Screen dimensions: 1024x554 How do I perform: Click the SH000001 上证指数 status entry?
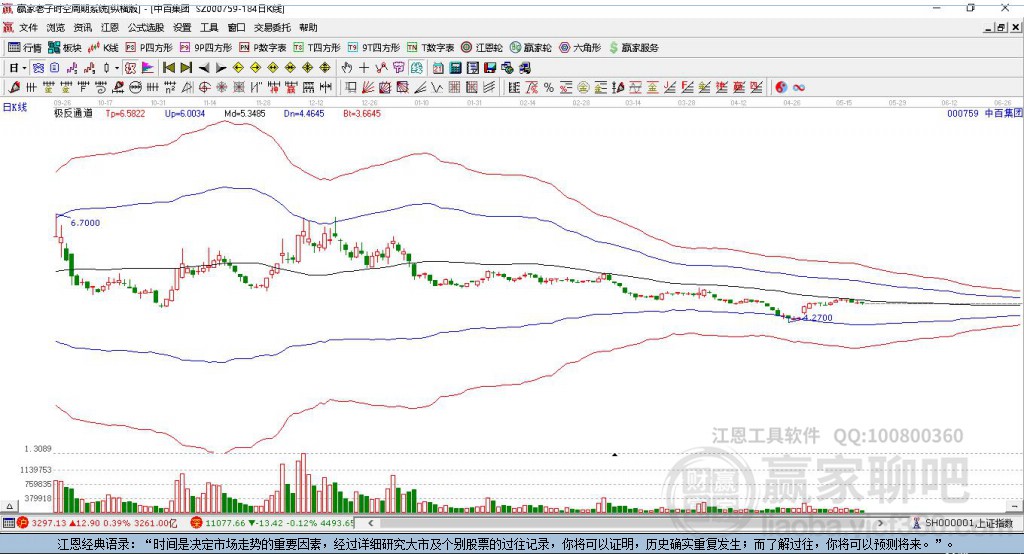coord(968,523)
